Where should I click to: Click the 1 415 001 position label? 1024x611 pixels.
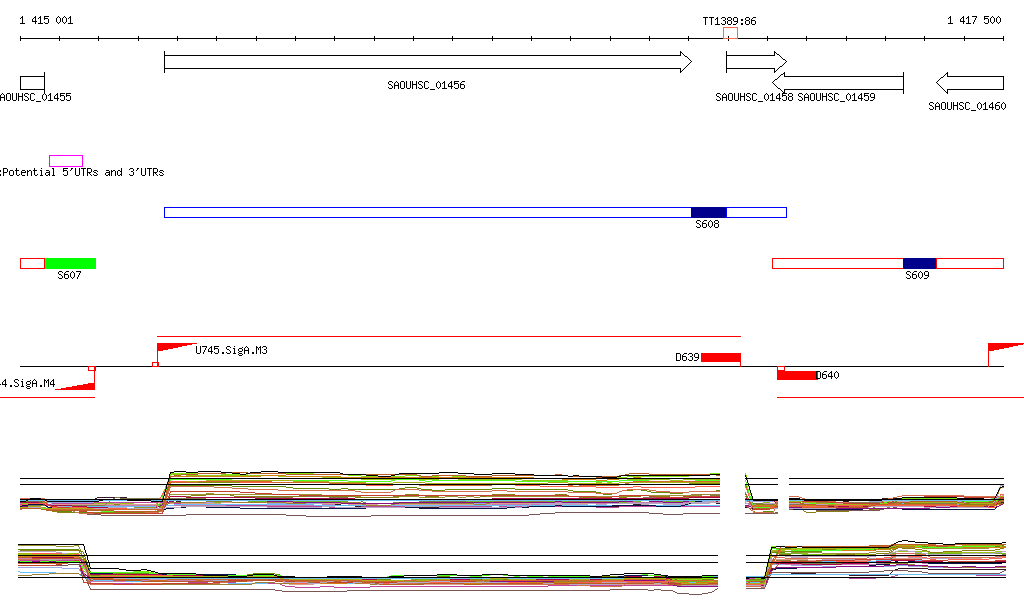(x=46, y=20)
